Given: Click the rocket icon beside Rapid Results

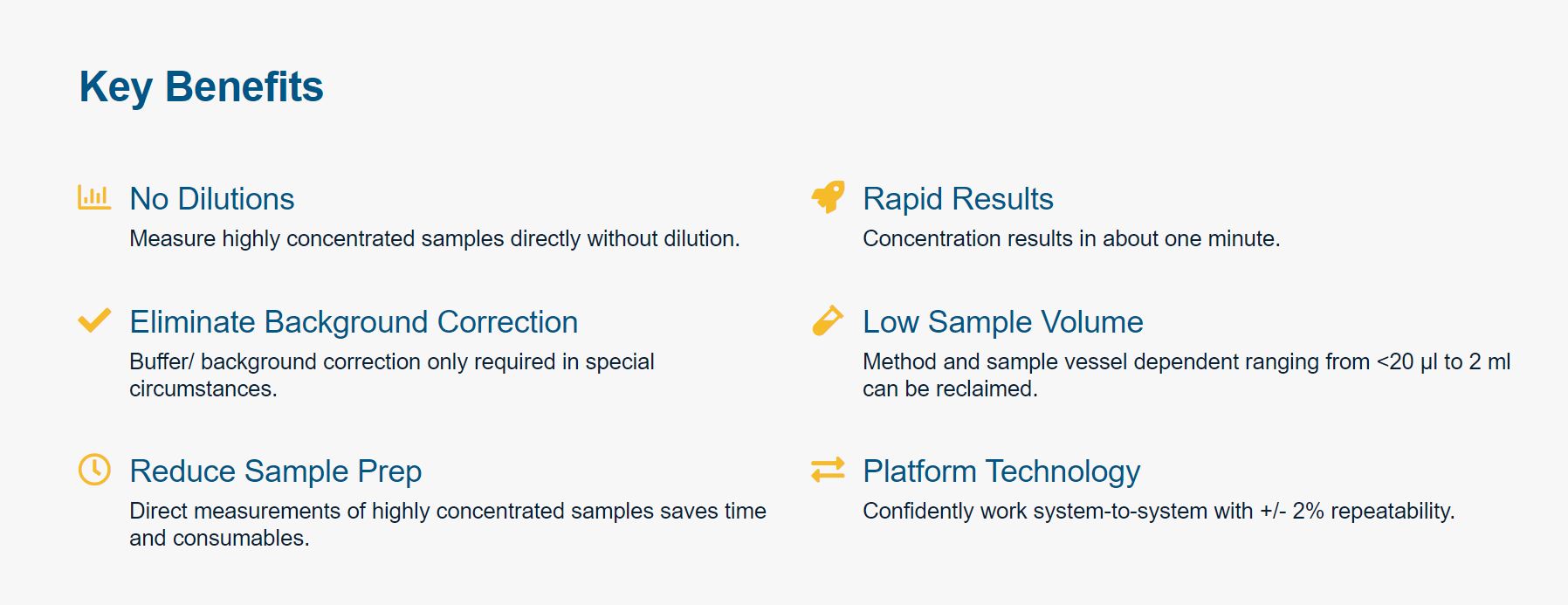Looking at the screenshot, I should [x=828, y=197].
